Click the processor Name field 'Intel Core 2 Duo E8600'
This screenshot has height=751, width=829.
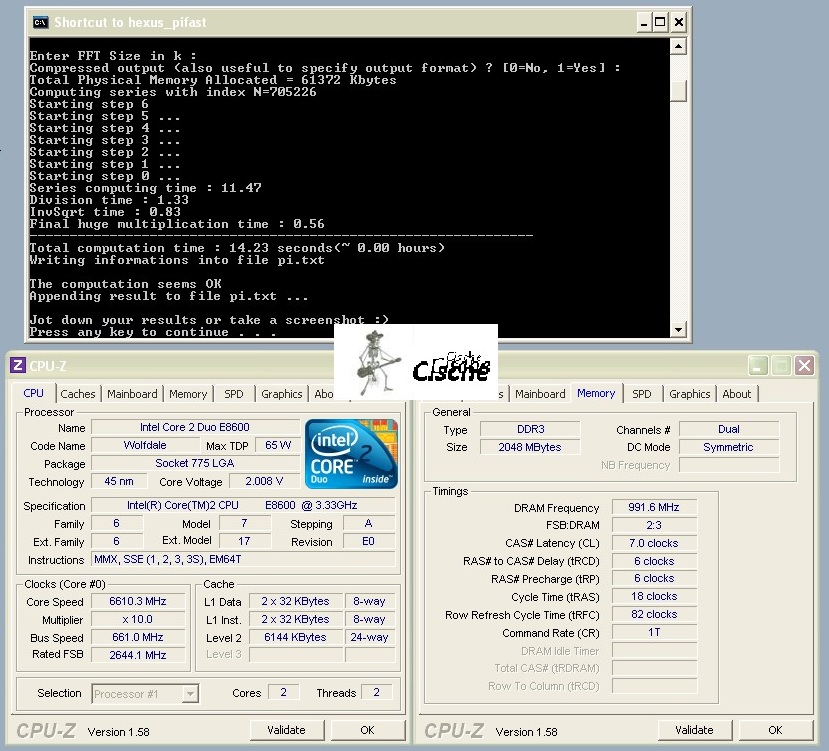(195, 427)
